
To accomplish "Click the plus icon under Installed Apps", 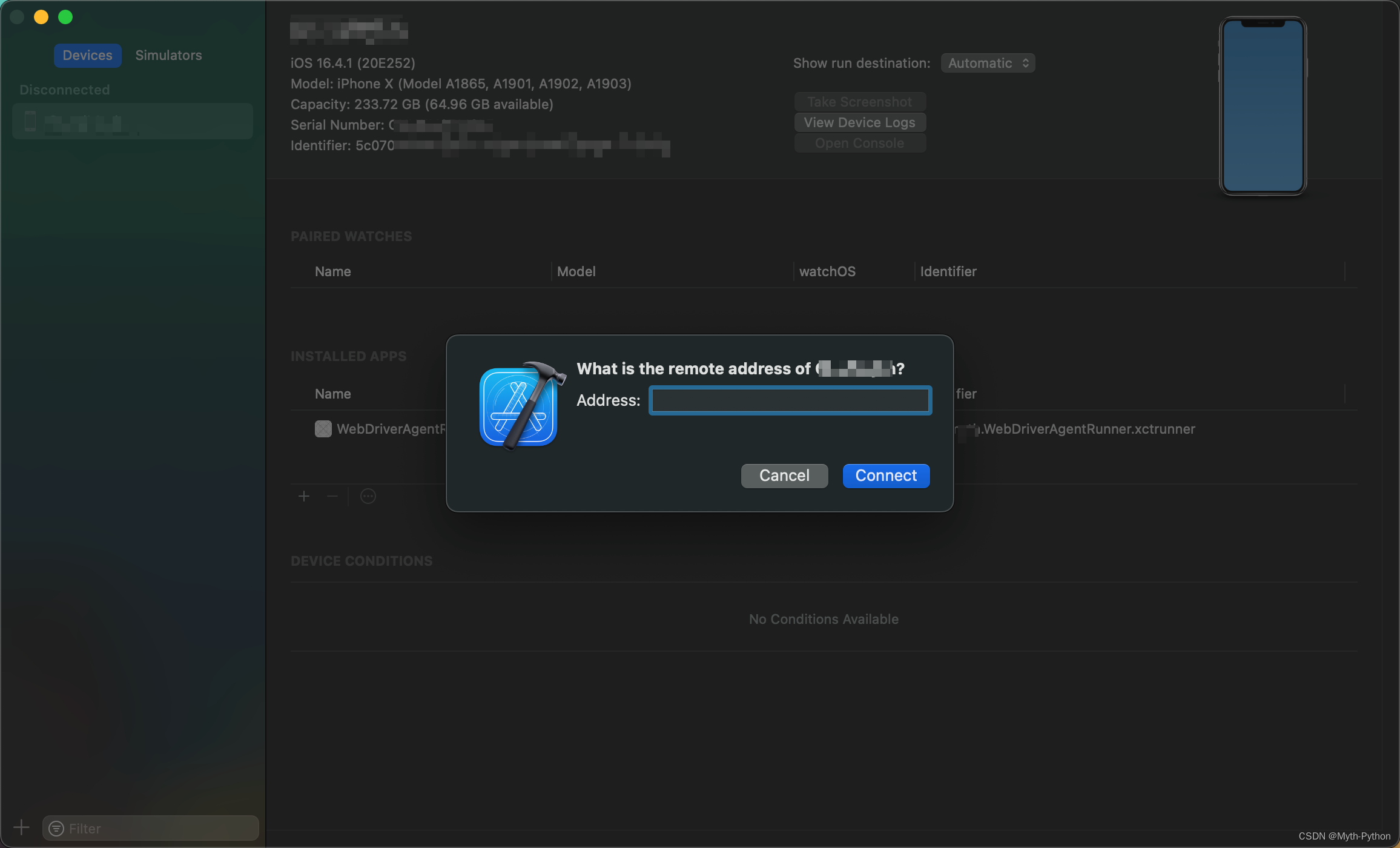I will [304, 497].
